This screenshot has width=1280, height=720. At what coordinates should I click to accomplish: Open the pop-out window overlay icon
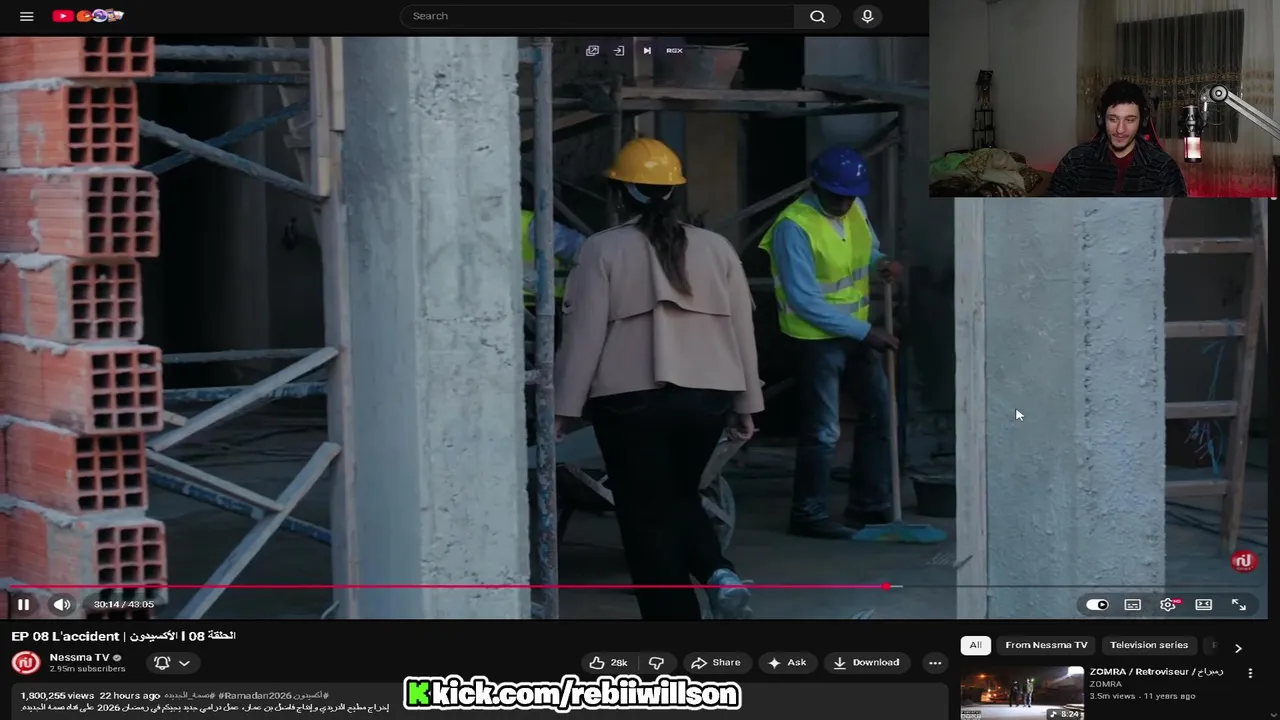click(592, 50)
